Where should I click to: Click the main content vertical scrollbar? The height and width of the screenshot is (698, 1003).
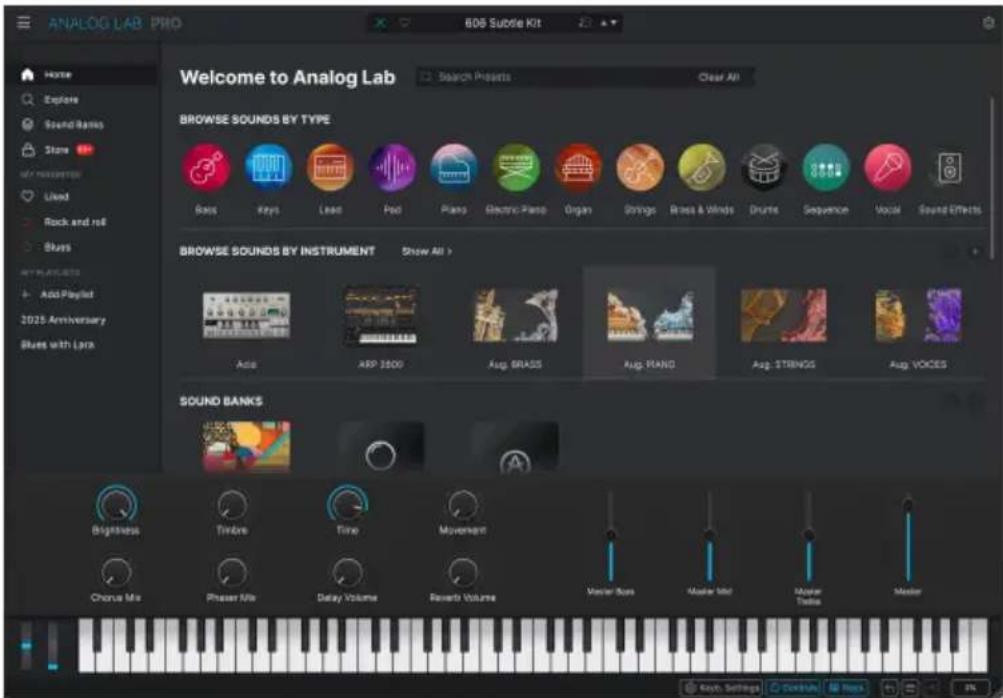pyautogui.click(x=992, y=178)
